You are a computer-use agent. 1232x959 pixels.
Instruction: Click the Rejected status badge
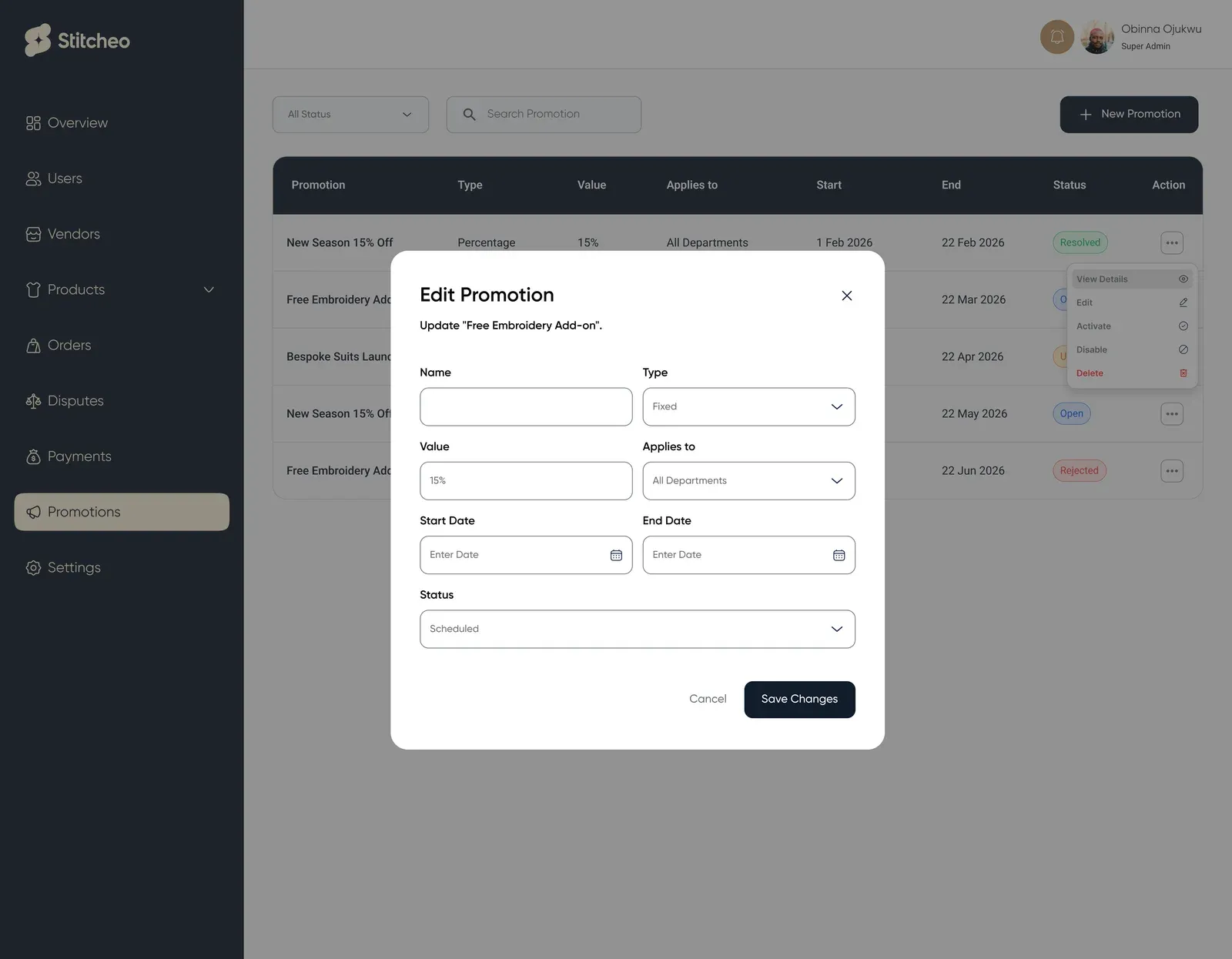tap(1080, 471)
